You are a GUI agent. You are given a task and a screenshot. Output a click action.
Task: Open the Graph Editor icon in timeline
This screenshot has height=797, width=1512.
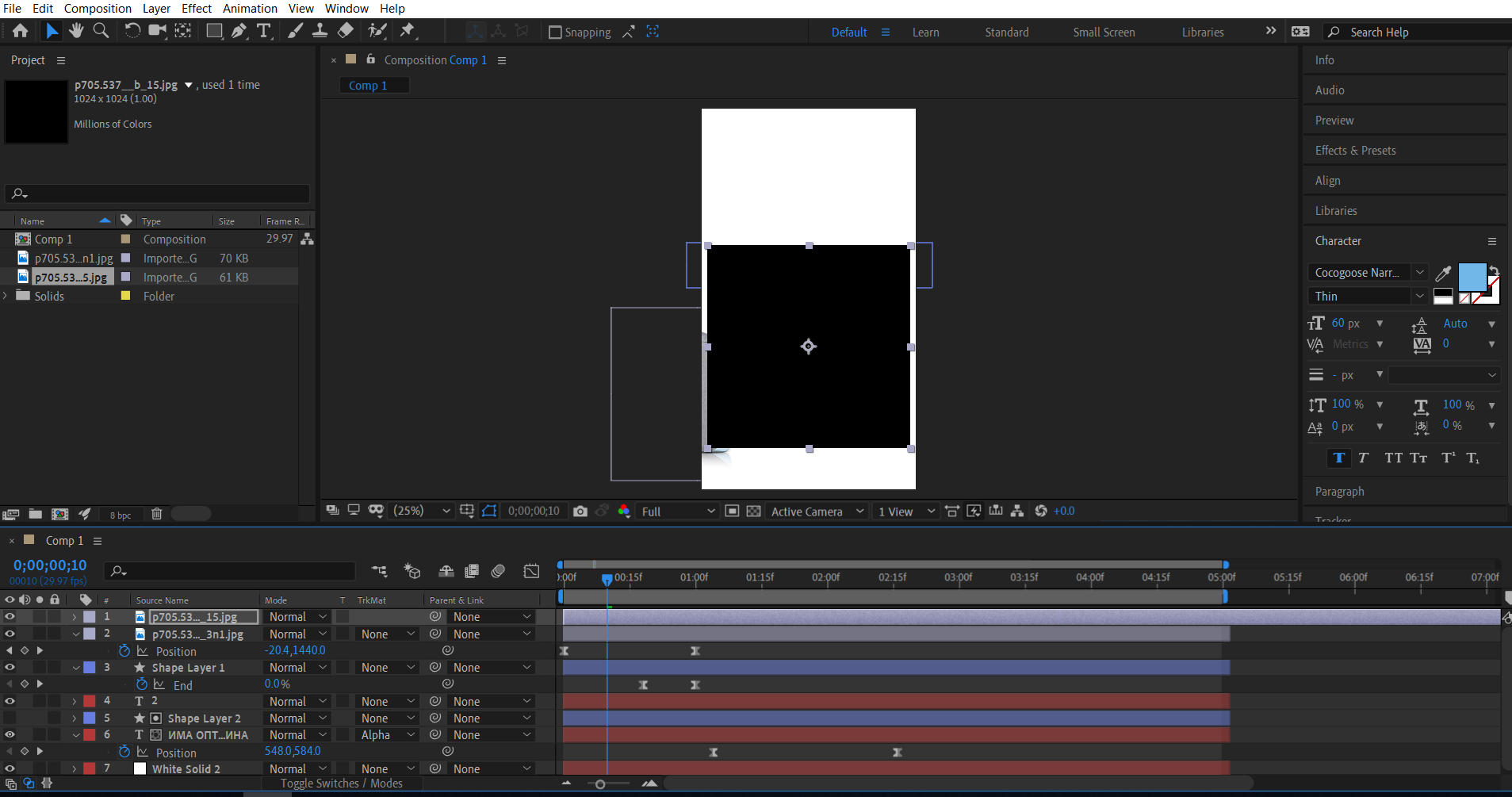(x=532, y=571)
